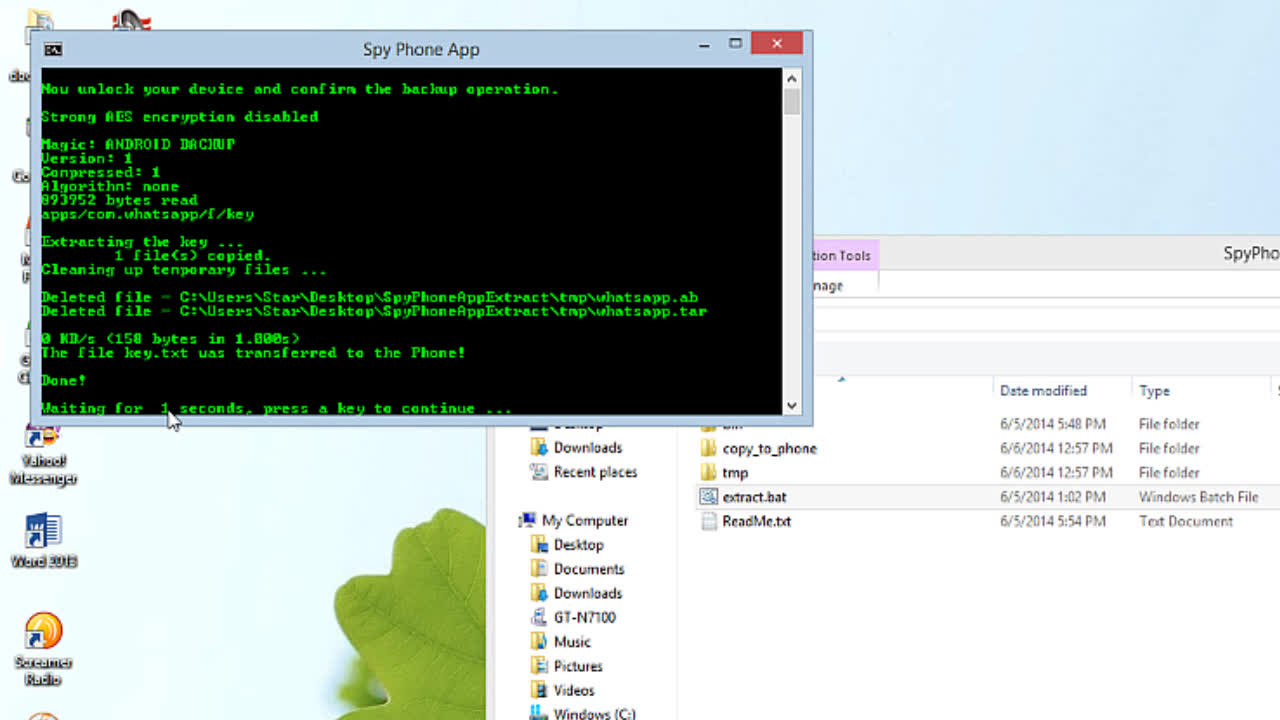1280x720 pixels.
Task: Click the File folder type of the tmp row
Action: 1168,472
